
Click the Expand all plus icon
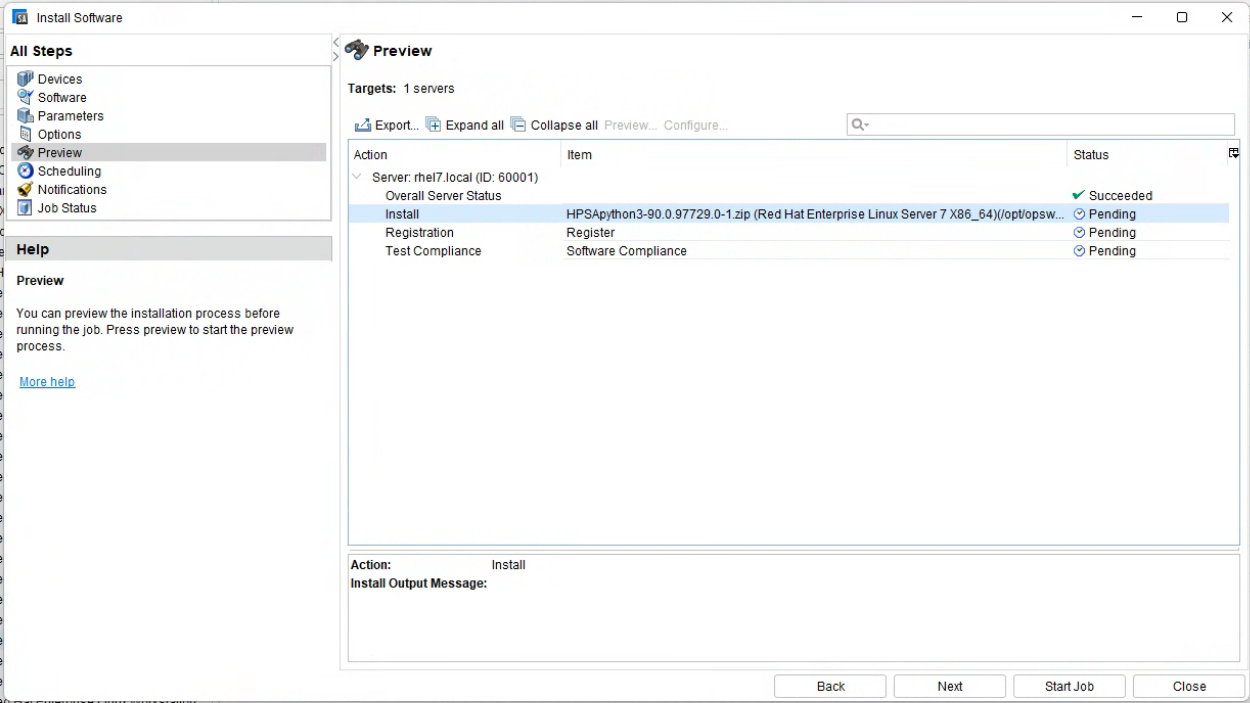[433, 124]
